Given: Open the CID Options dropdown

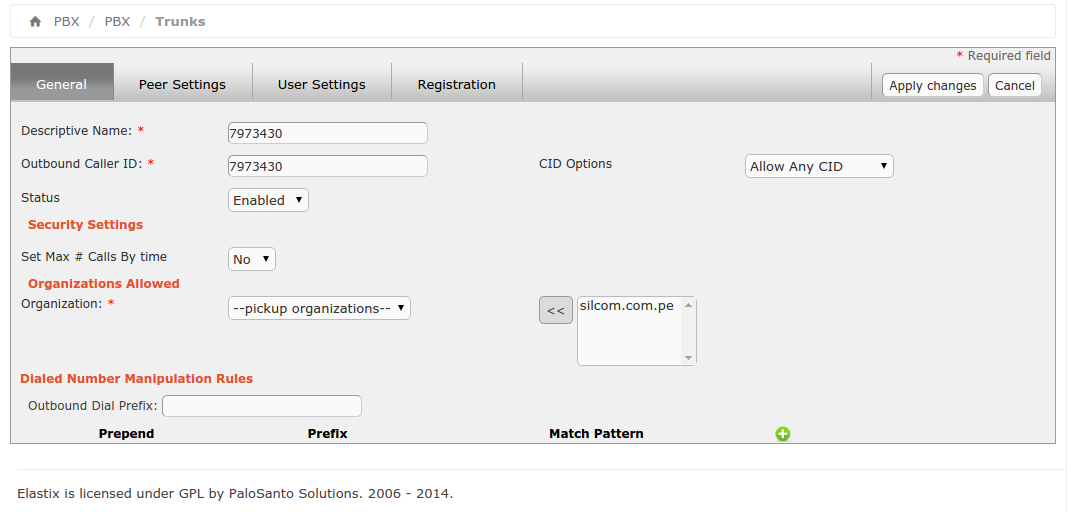Looking at the screenshot, I should (x=819, y=167).
